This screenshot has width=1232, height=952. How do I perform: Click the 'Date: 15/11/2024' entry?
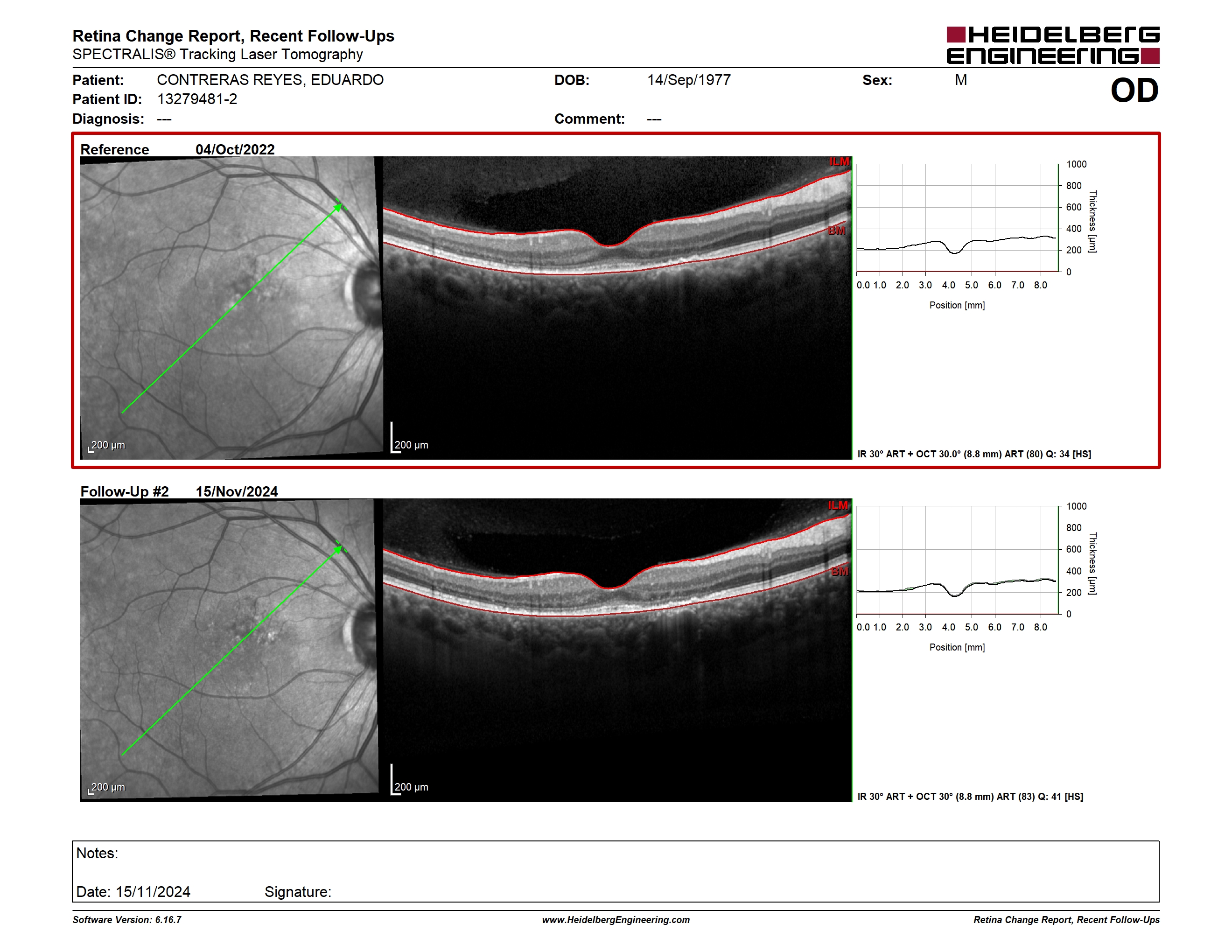[x=133, y=892]
